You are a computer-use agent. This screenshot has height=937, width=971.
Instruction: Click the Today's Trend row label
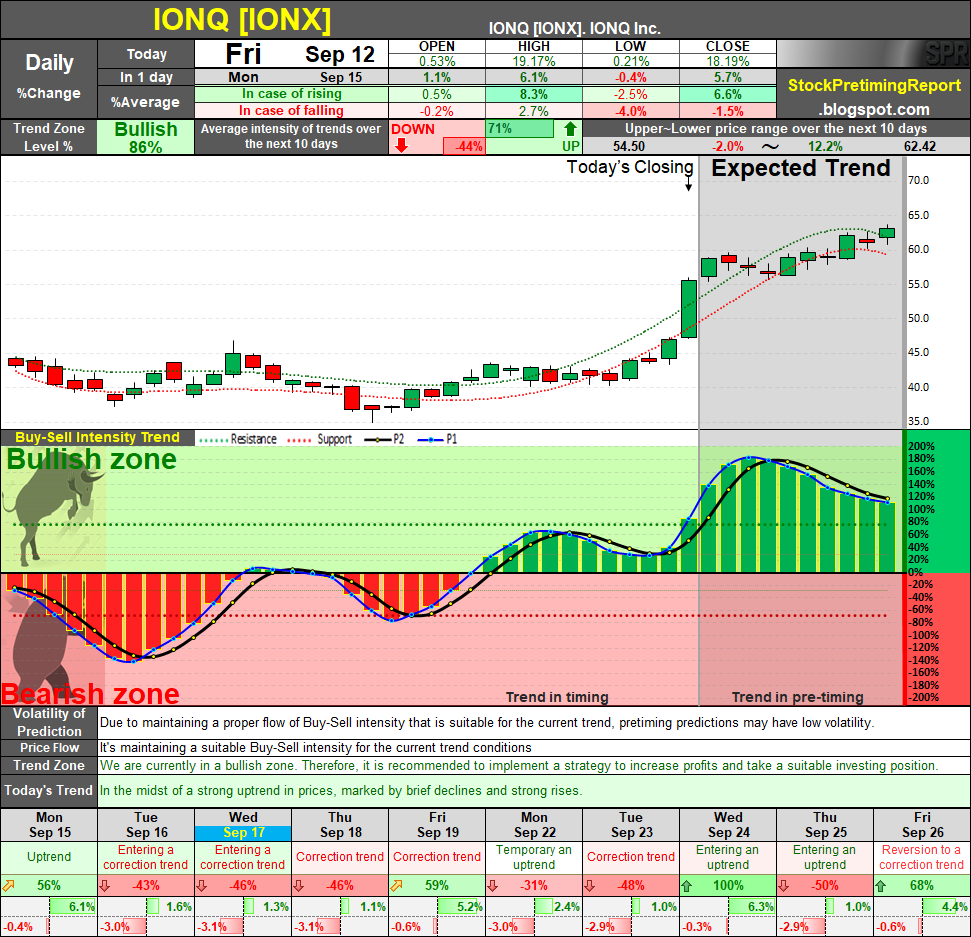48,790
